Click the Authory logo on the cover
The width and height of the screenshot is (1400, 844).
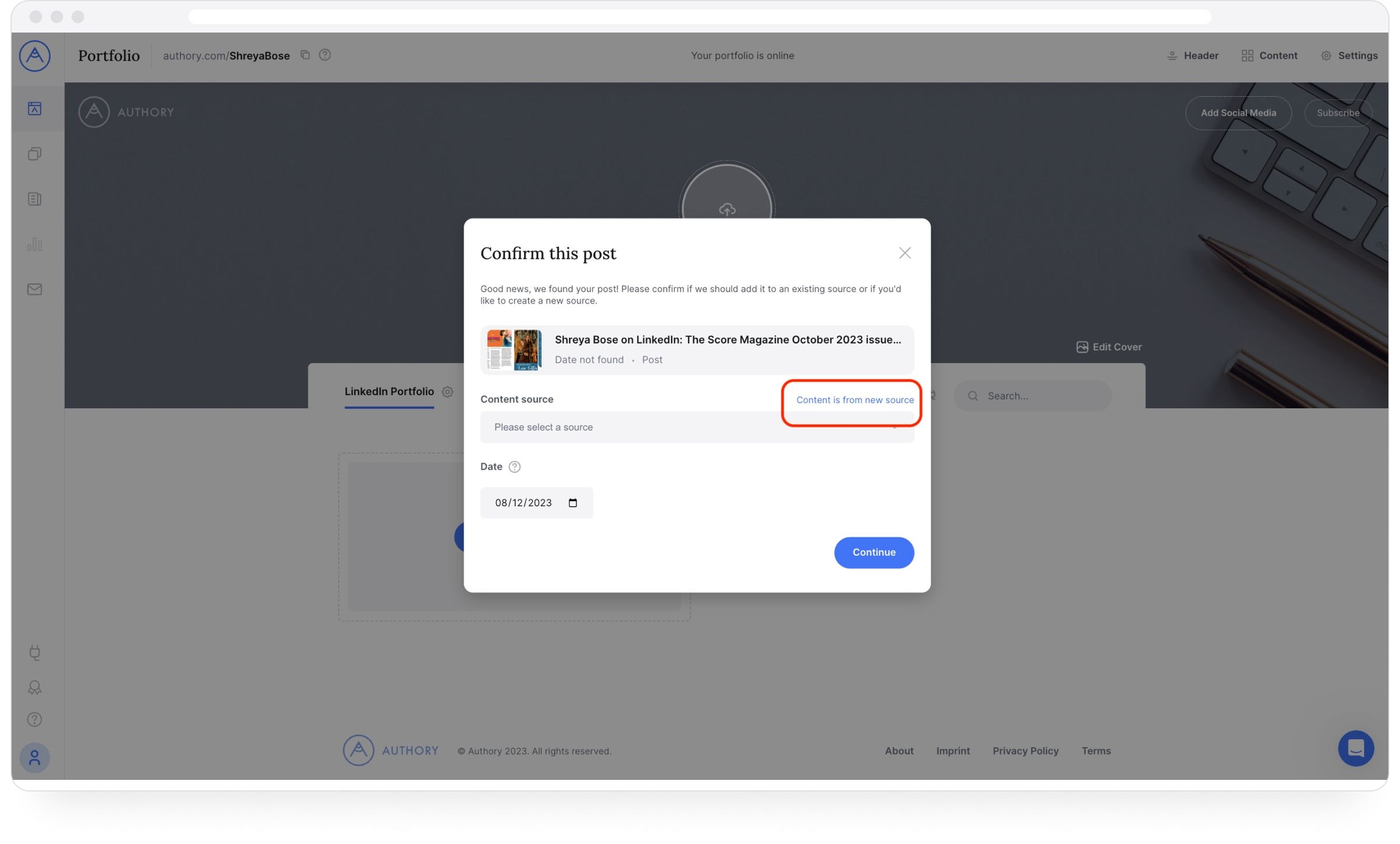click(x=126, y=112)
